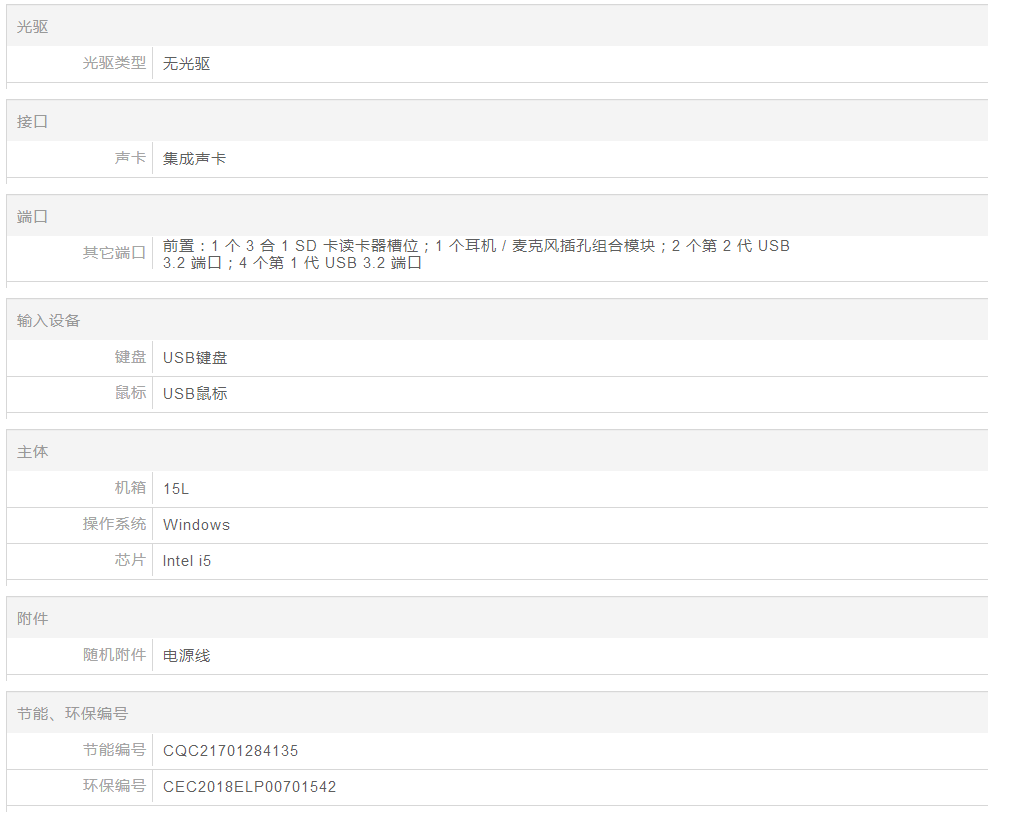Click the 接口 section header
Image resolution: width=1009 pixels, height=822 pixels.
pos(33,122)
